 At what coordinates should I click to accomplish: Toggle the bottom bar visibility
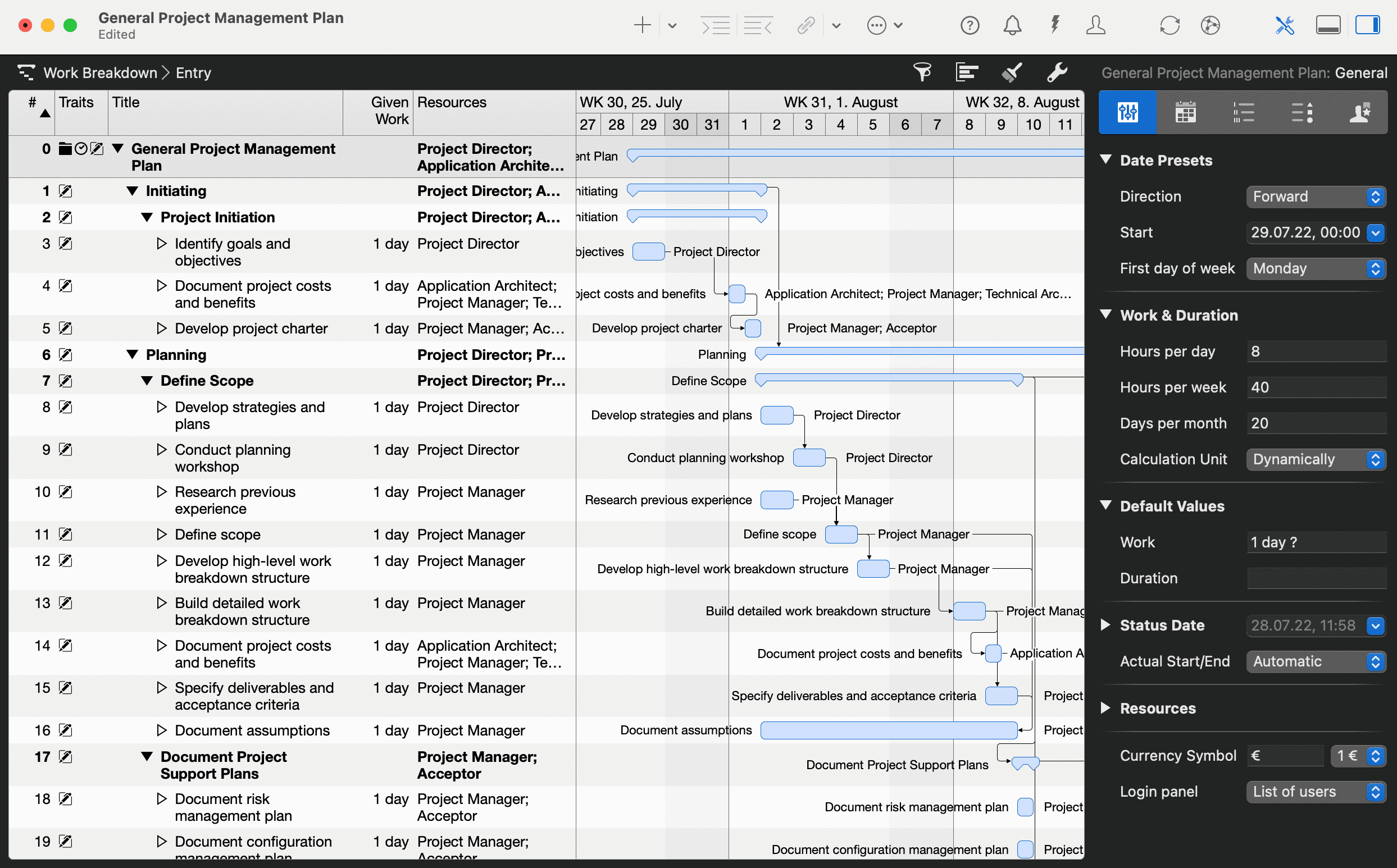[x=1328, y=25]
